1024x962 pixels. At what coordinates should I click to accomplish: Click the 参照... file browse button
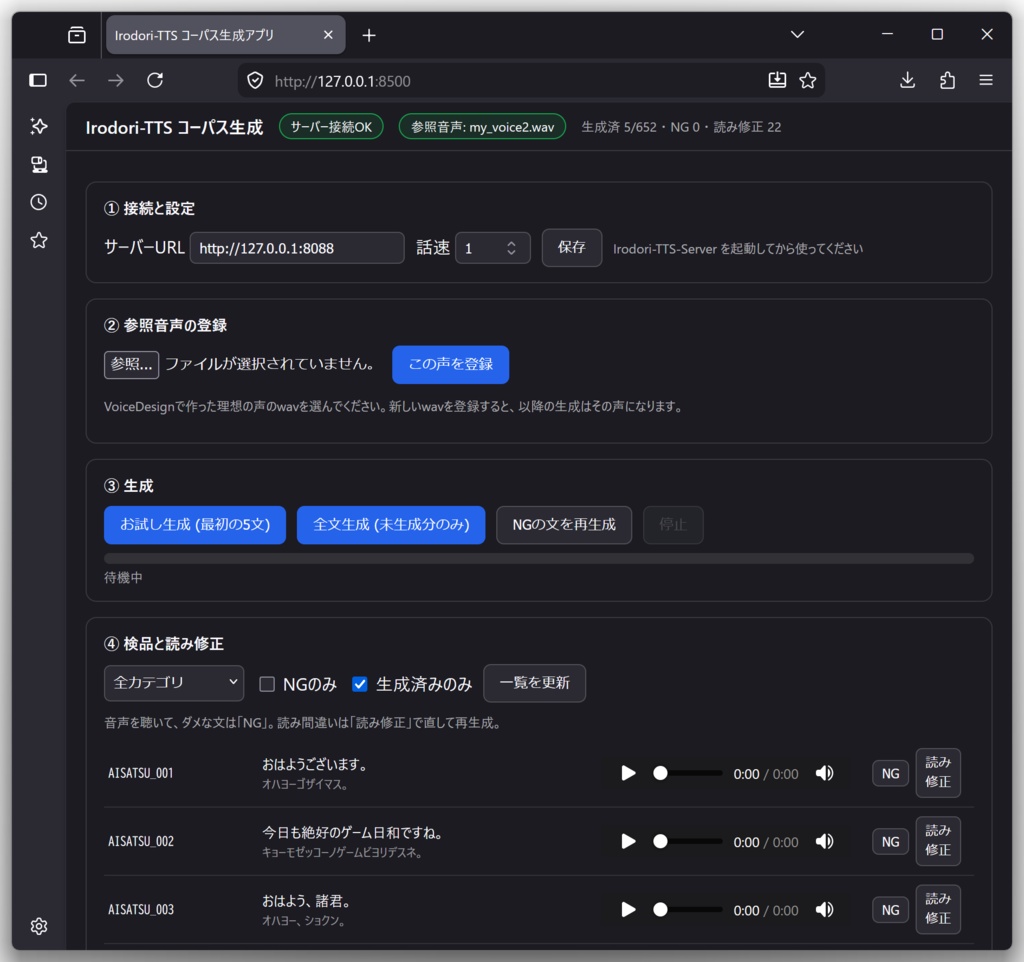pyautogui.click(x=131, y=364)
